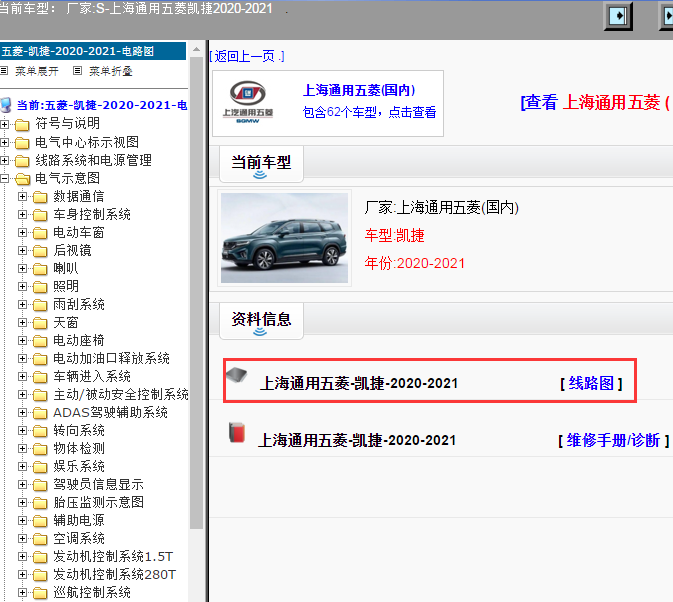Click the red book icon for 维修手册 row
The width and height of the screenshot is (673, 602).
[237, 432]
